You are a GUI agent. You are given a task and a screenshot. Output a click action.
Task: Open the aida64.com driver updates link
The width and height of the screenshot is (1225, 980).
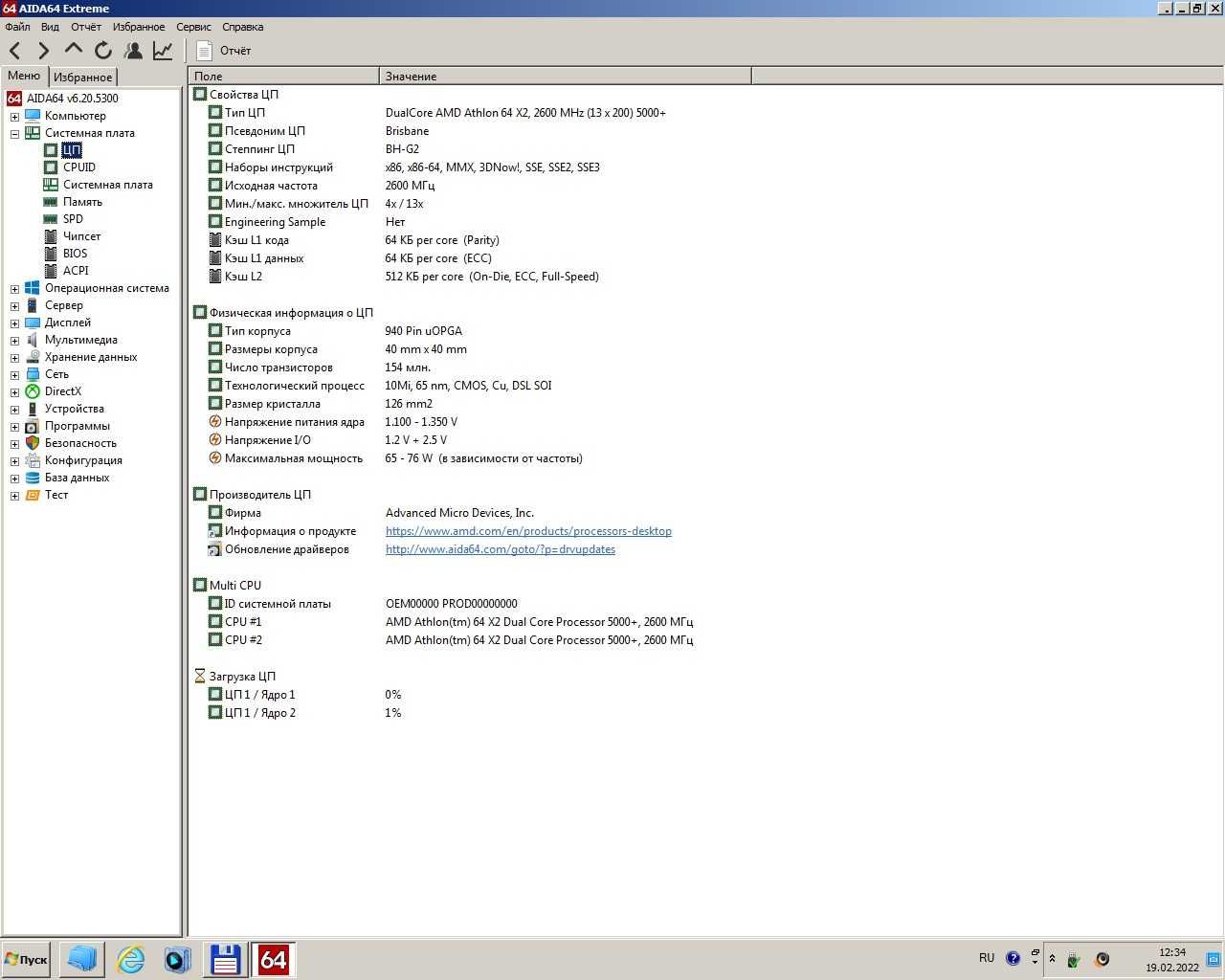tap(501, 549)
